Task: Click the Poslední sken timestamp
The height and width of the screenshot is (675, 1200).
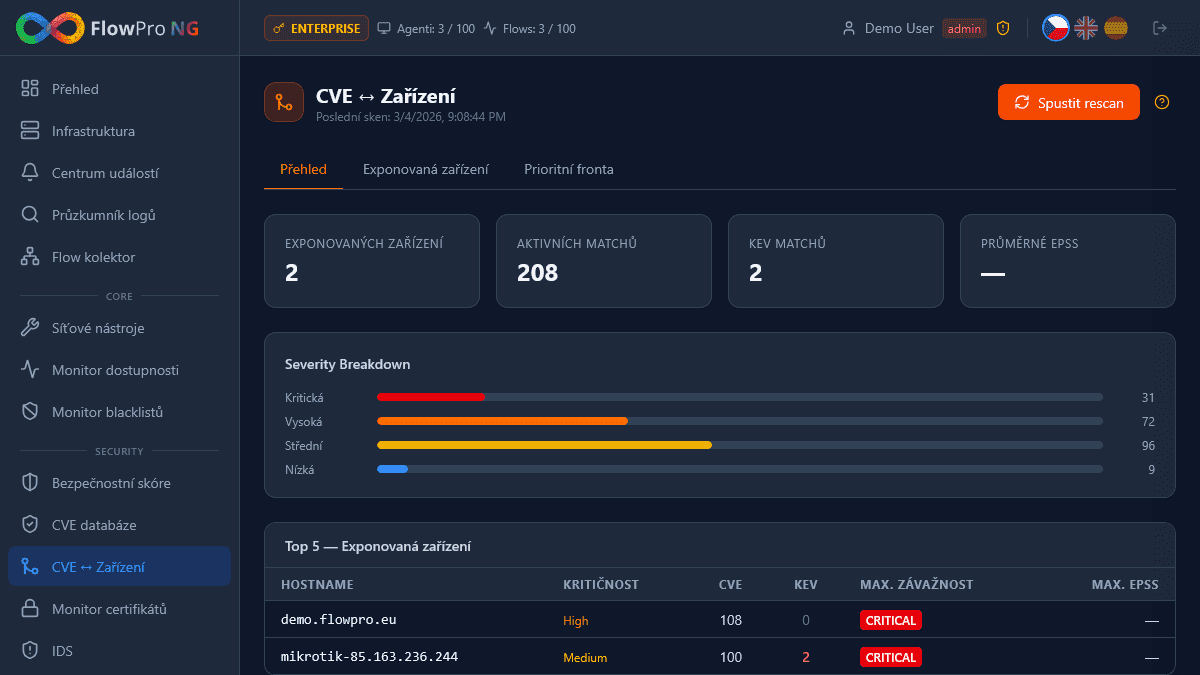Action: pyautogui.click(x=411, y=117)
